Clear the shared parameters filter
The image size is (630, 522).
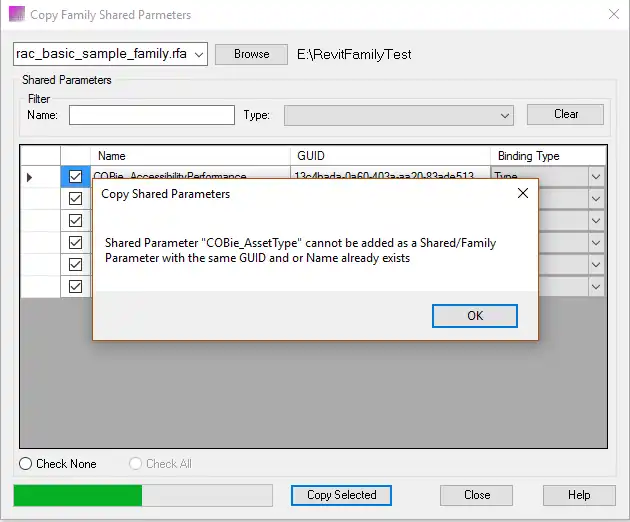pyautogui.click(x=565, y=114)
